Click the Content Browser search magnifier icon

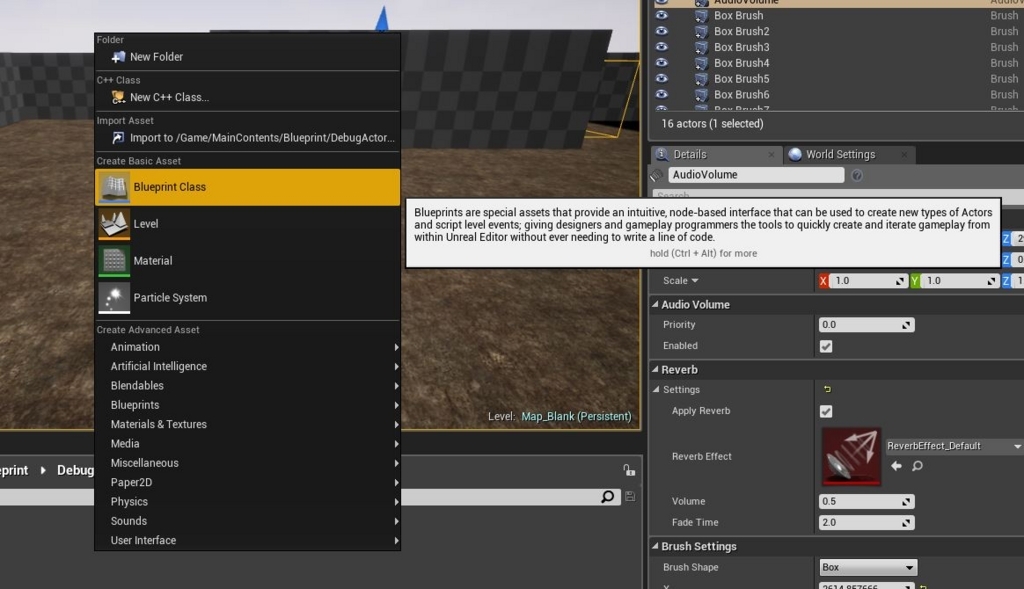pos(607,497)
